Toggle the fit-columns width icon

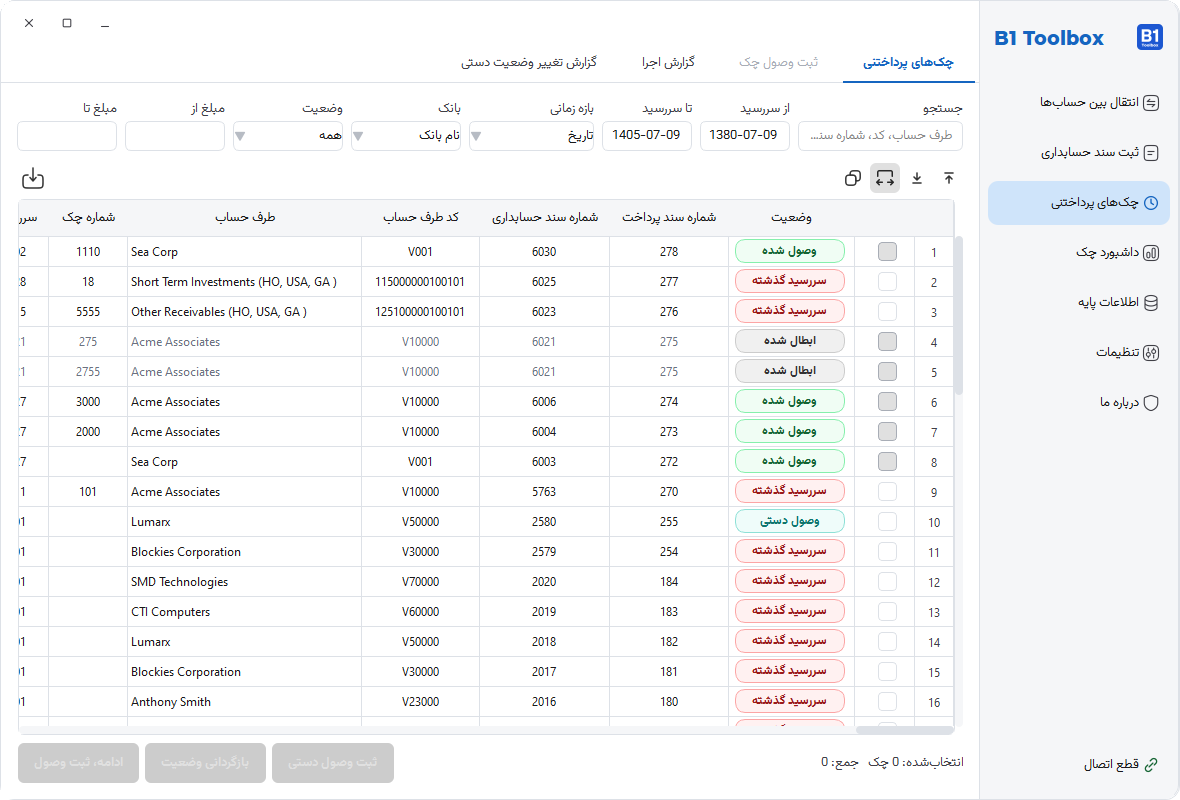[885, 178]
